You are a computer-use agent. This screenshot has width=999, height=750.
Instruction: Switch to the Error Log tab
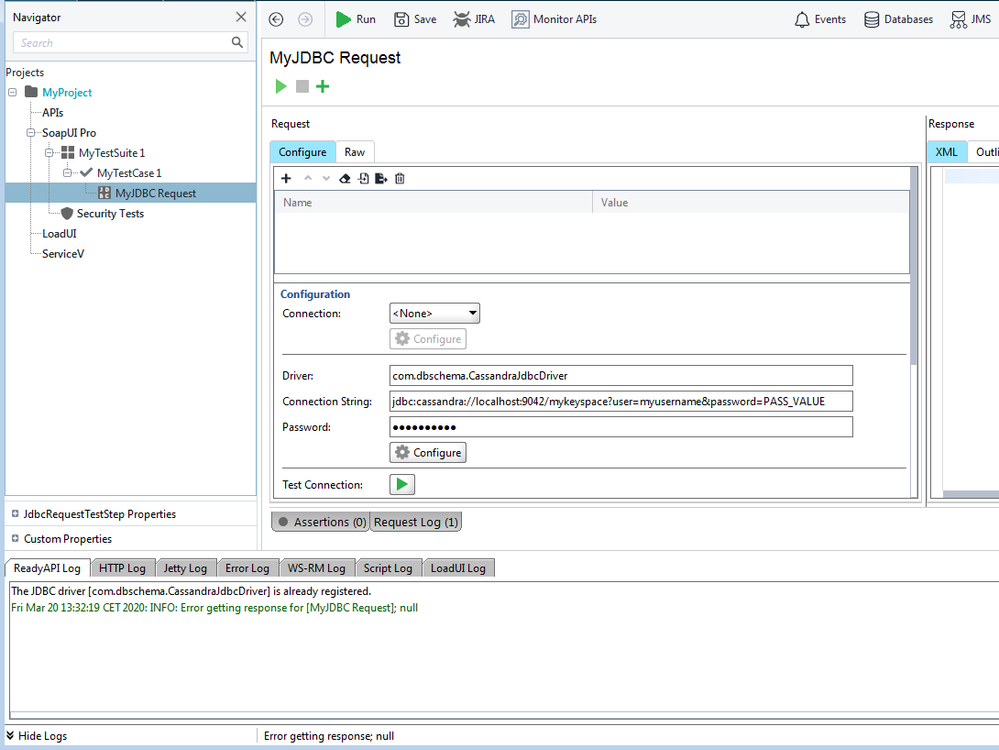pos(247,568)
